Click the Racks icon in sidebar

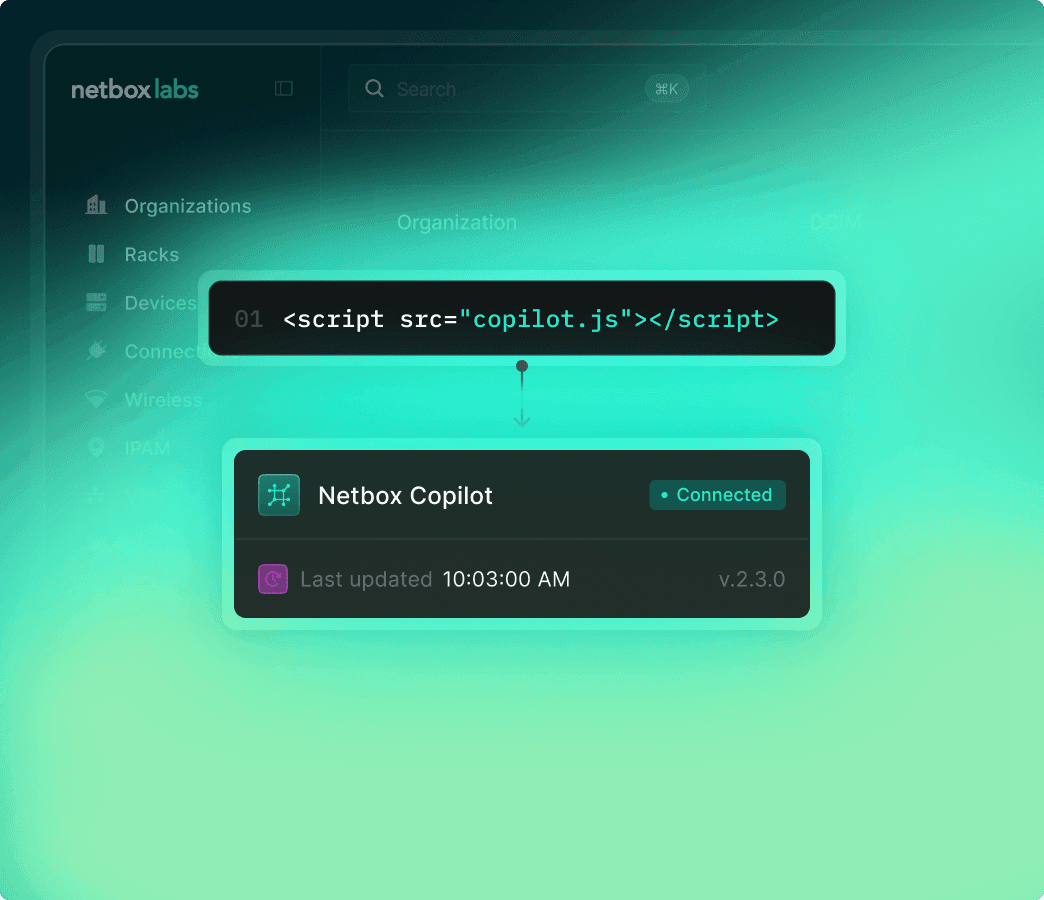tap(96, 254)
